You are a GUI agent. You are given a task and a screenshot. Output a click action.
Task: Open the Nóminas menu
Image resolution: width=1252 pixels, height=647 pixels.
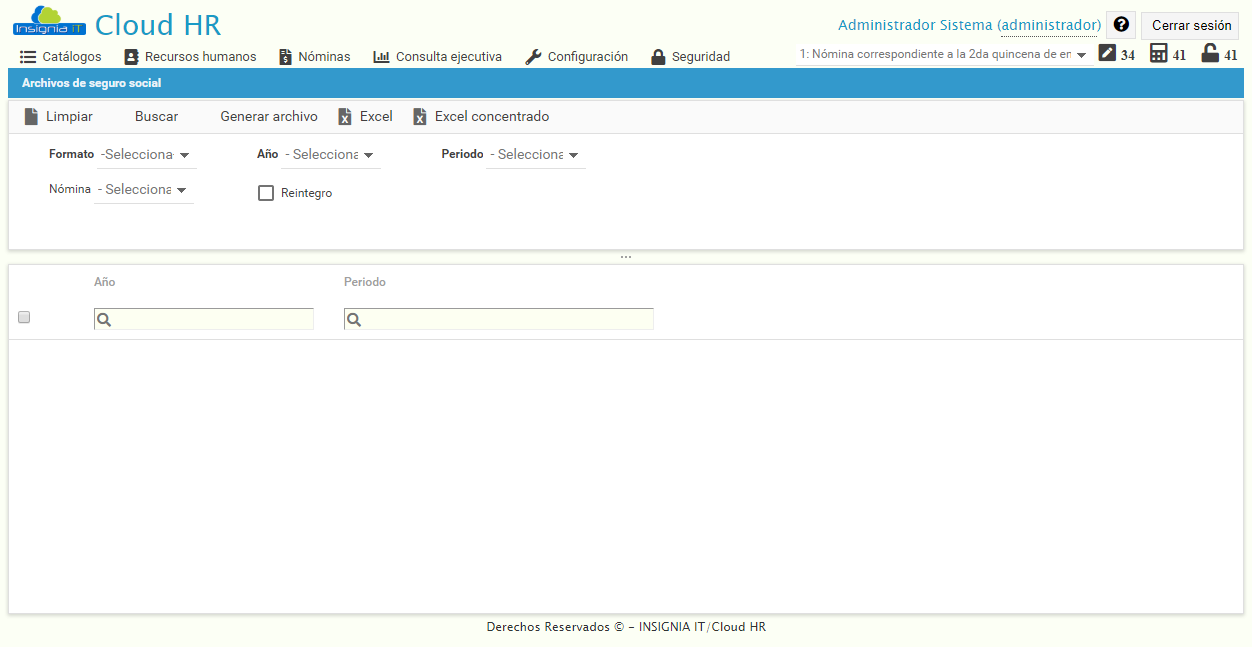314,57
